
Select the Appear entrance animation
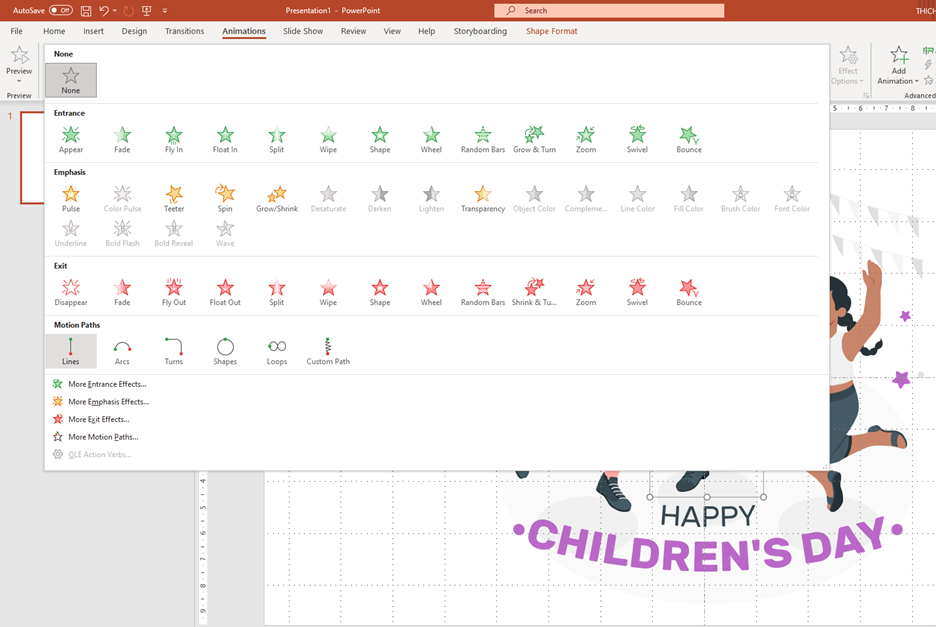71,139
